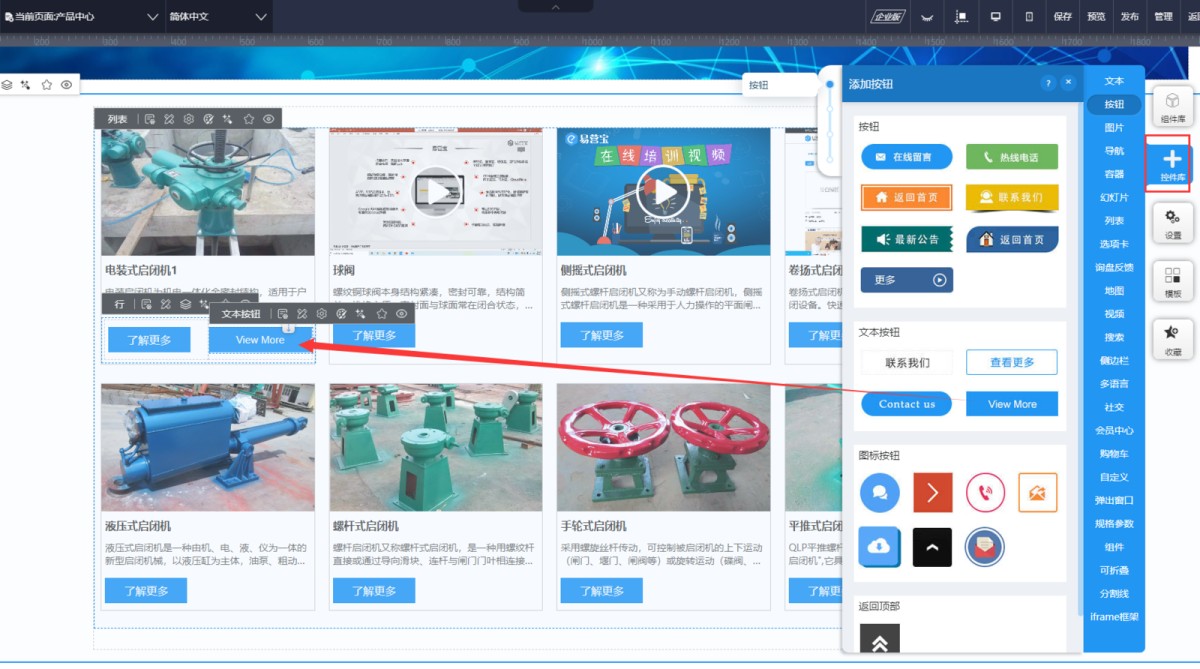Open the 收藏 favorites sidebar button

pyautogui.click(x=1173, y=339)
